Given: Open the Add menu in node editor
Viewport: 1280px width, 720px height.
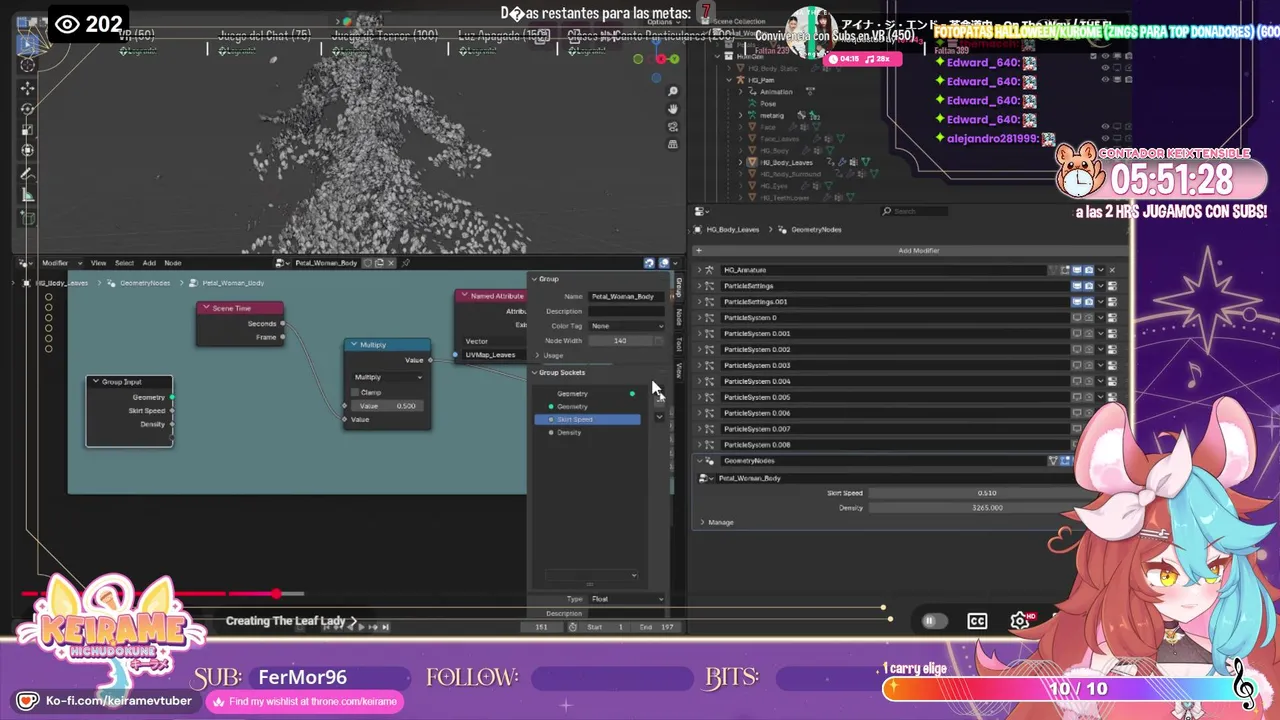Looking at the screenshot, I should (149, 263).
